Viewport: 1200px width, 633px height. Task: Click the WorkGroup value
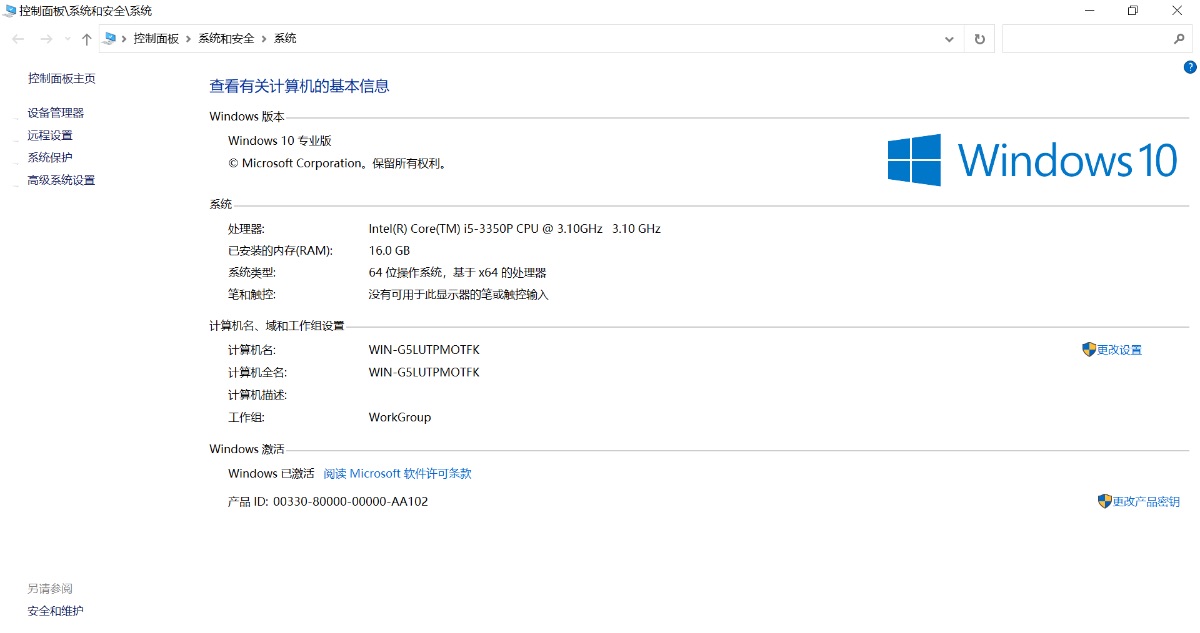tap(400, 417)
